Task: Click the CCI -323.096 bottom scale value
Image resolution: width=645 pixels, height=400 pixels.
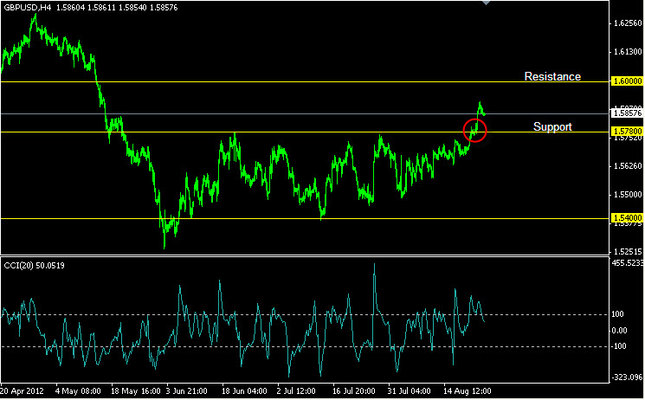Action: 626,377
